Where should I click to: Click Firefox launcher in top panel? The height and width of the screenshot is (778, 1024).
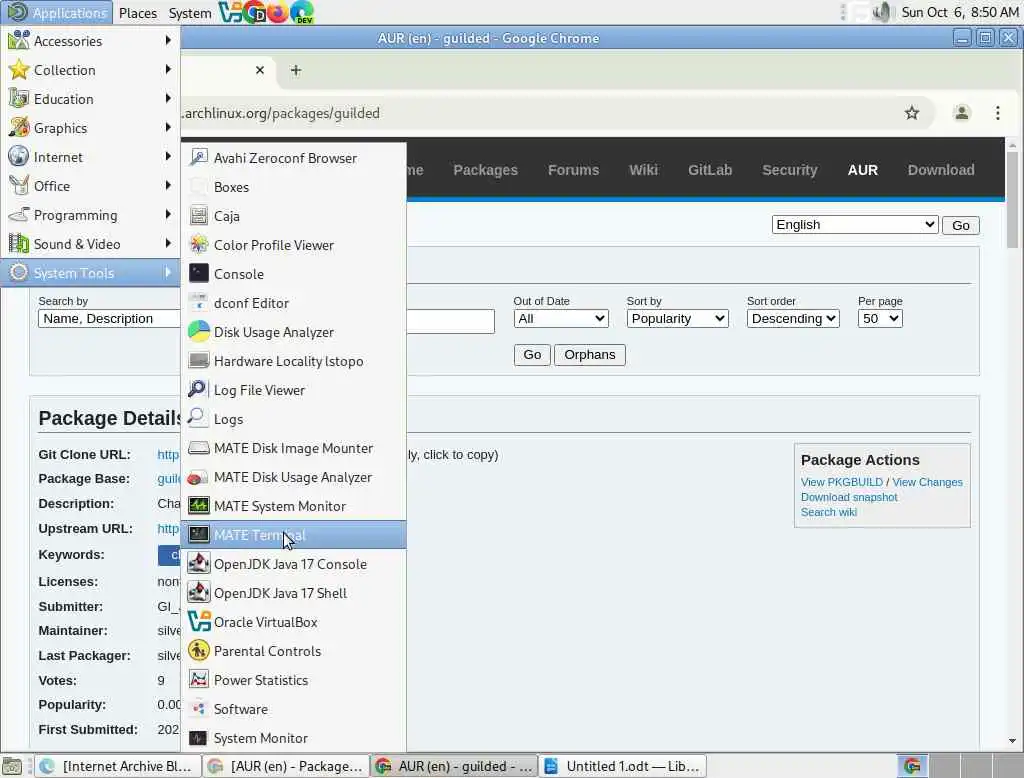tap(277, 12)
